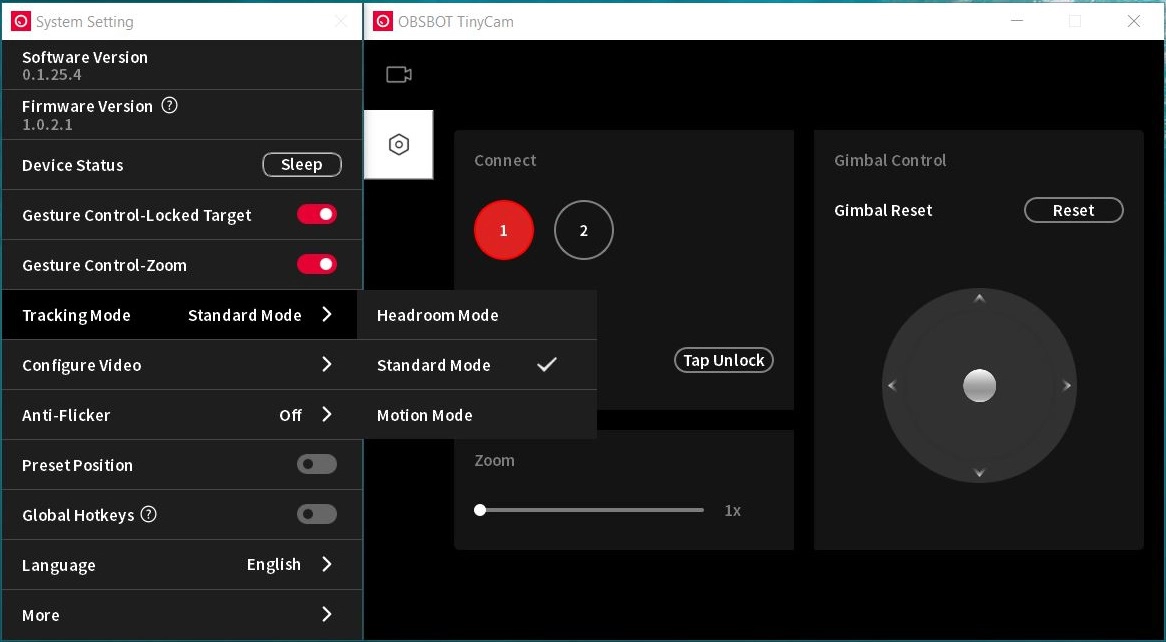Select the hexagon settings tab icon
The height and width of the screenshot is (642, 1166).
tap(399, 144)
